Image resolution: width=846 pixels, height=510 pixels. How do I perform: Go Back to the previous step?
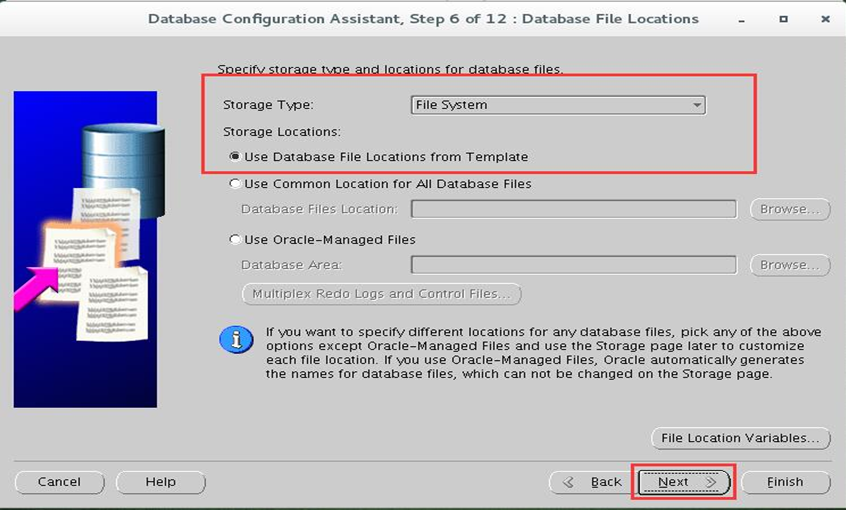[x=592, y=482]
